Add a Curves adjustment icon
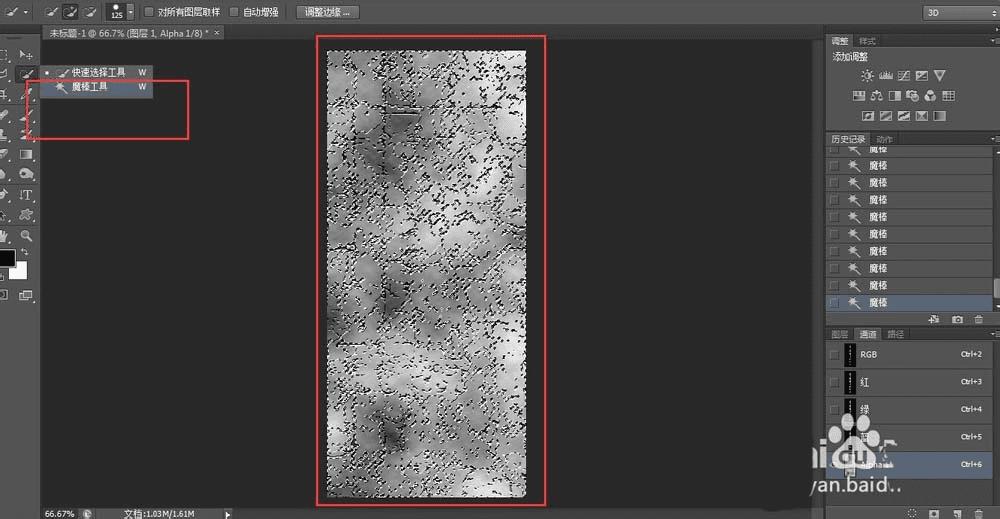 tap(904, 75)
